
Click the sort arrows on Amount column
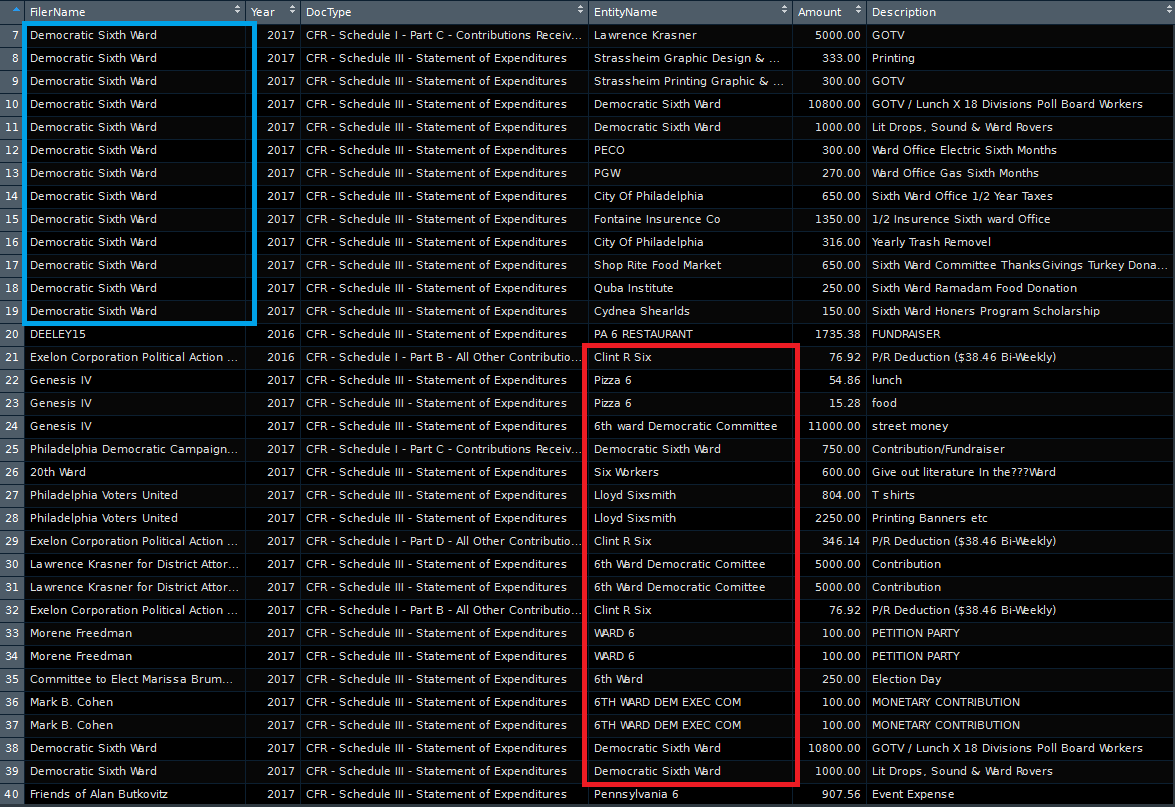pos(857,12)
